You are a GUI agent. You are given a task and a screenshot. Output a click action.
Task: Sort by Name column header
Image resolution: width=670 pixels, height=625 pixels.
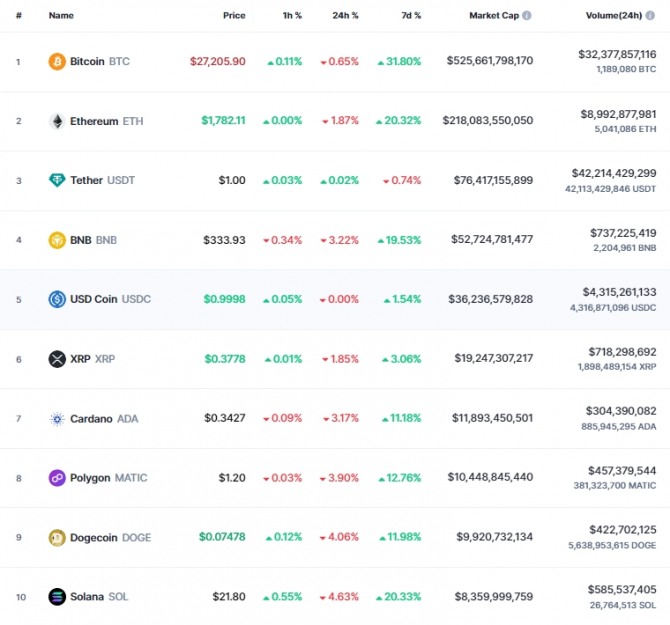[x=61, y=15]
